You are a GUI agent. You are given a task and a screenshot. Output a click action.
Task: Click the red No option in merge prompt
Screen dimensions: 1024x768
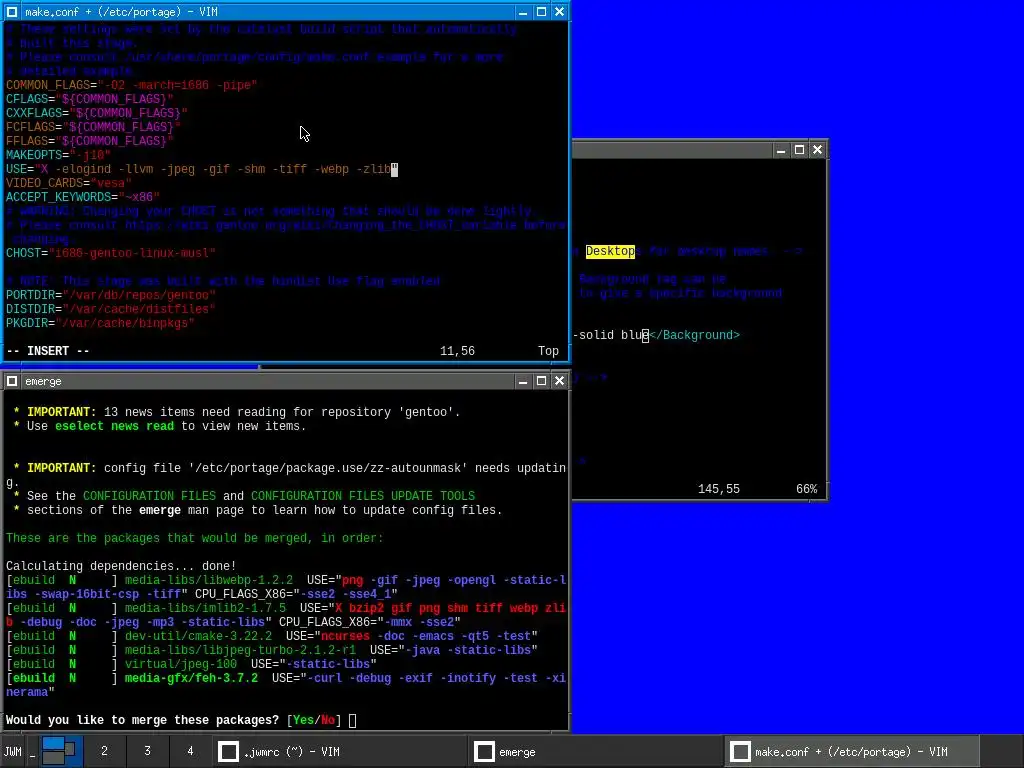[x=328, y=720]
